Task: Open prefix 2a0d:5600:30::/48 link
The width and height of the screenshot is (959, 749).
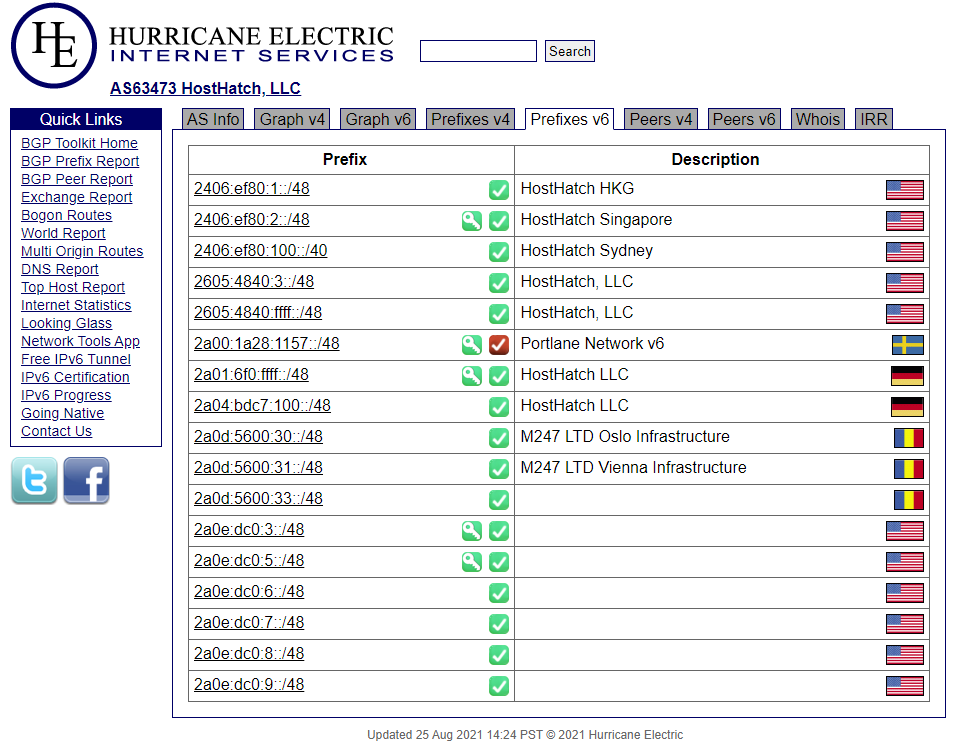Action: tap(258, 437)
